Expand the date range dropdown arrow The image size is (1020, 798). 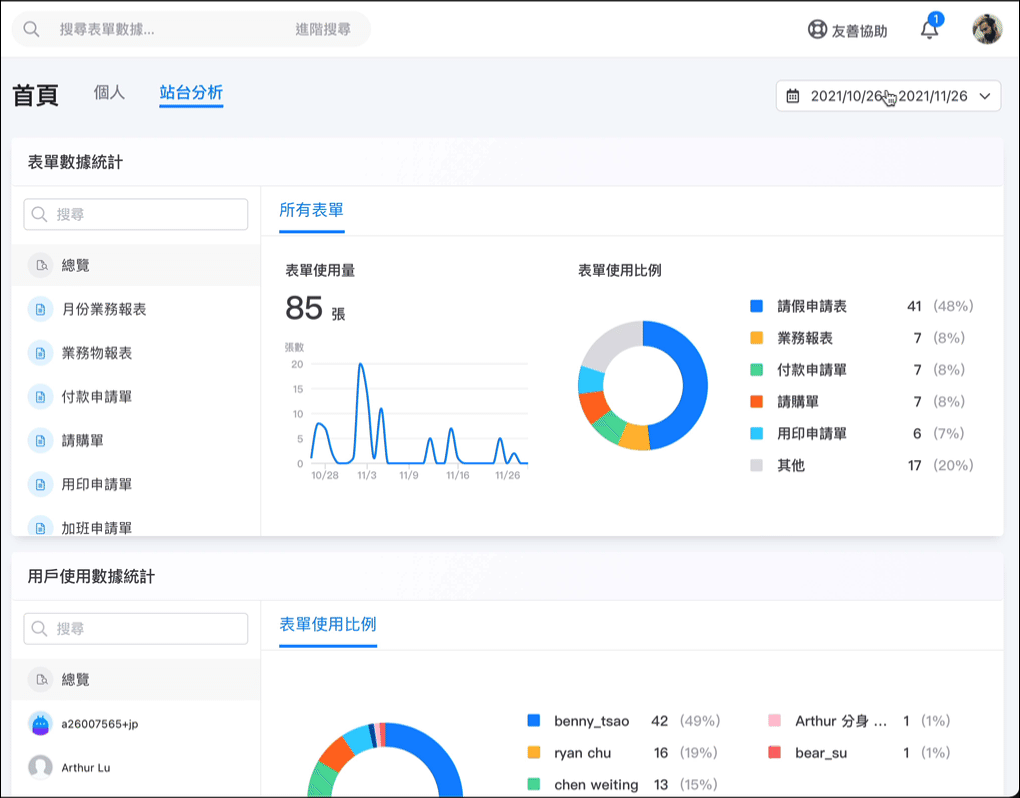pos(985,96)
